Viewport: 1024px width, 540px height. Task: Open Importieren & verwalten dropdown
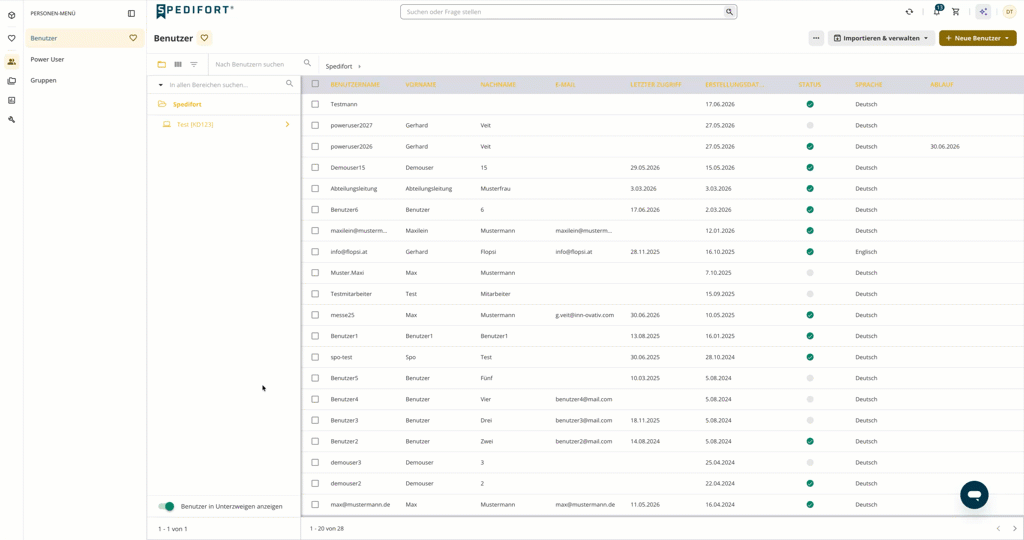coord(880,38)
